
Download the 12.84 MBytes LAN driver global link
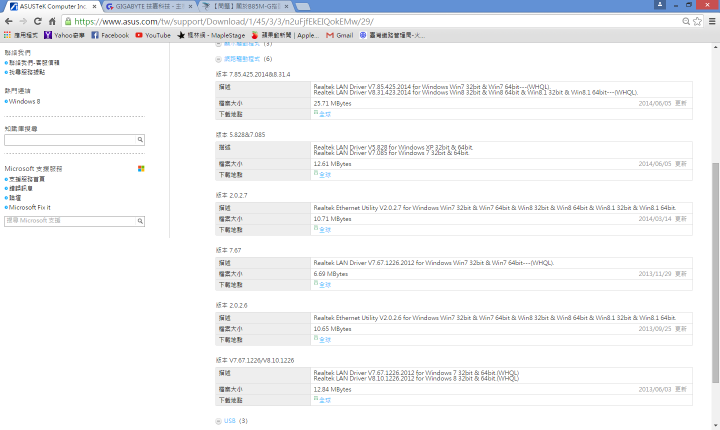pyautogui.click(x=325, y=400)
